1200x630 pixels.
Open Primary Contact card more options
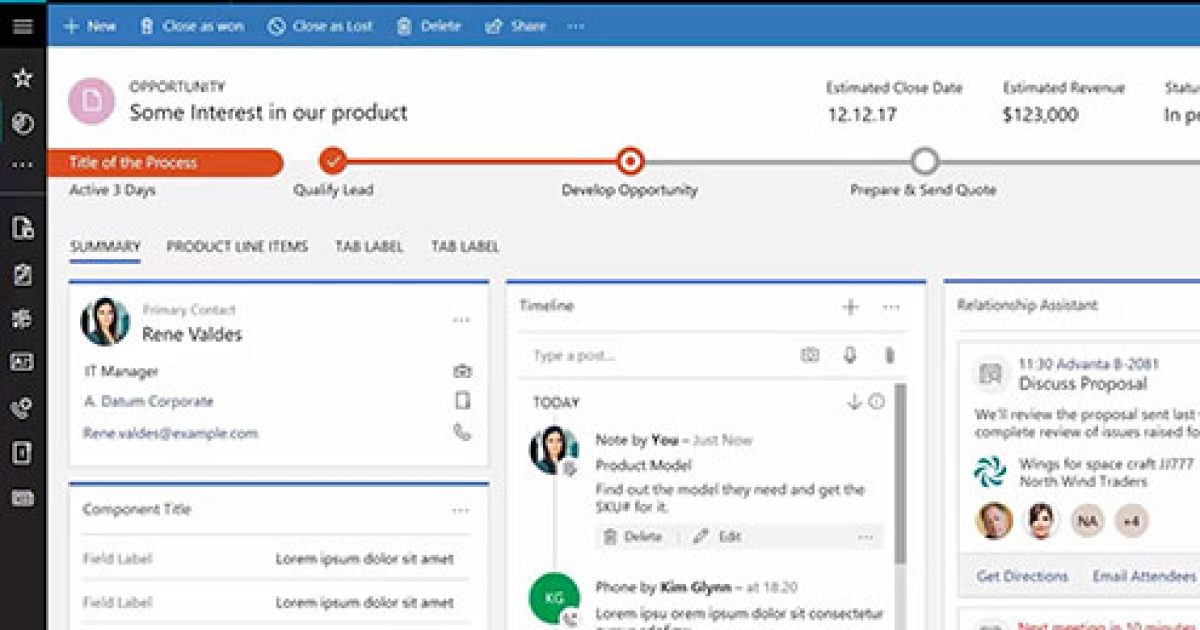click(x=461, y=320)
